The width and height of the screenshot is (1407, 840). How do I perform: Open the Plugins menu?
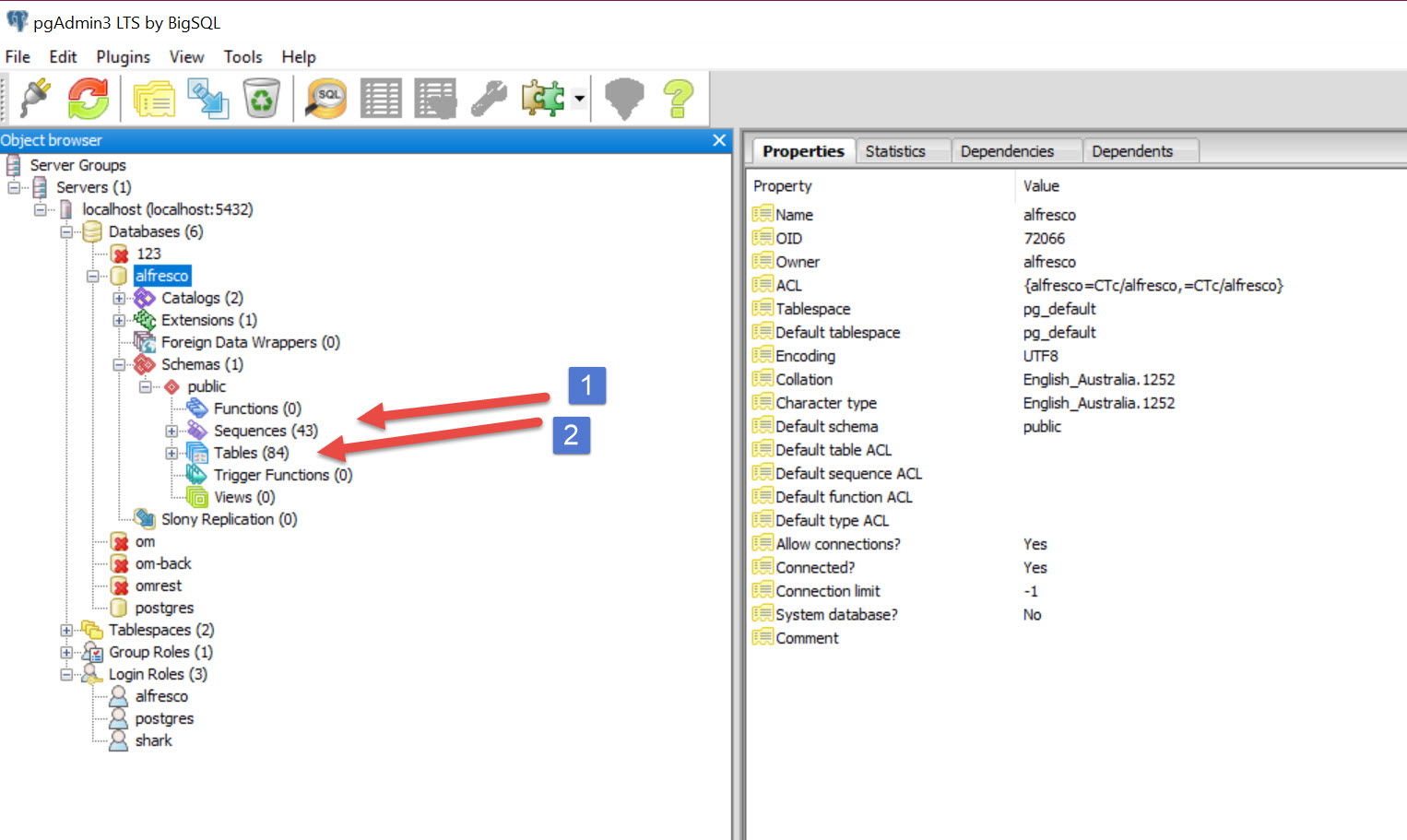(x=123, y=57)
